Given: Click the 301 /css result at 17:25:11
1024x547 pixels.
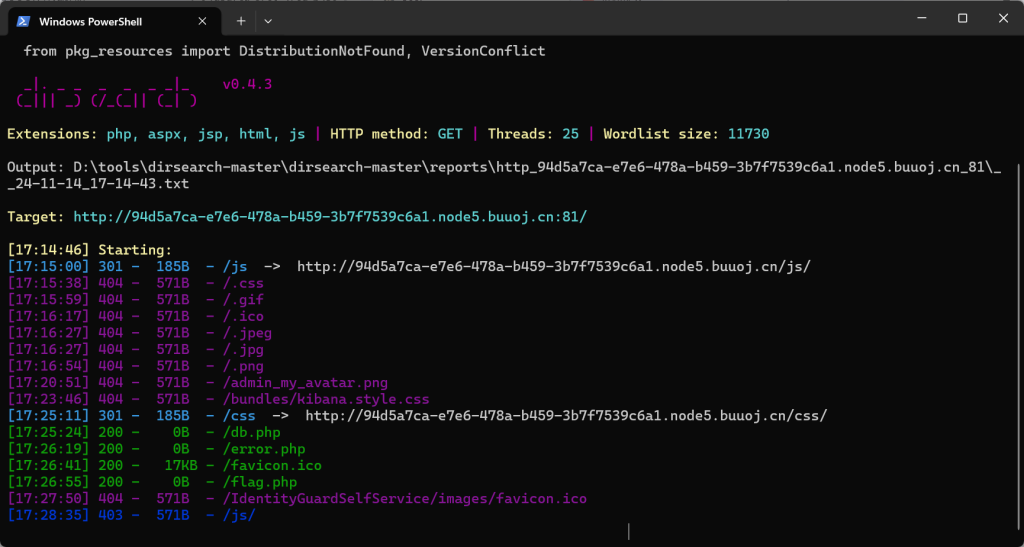Looking at the screenshot, I should coord(417,416).
